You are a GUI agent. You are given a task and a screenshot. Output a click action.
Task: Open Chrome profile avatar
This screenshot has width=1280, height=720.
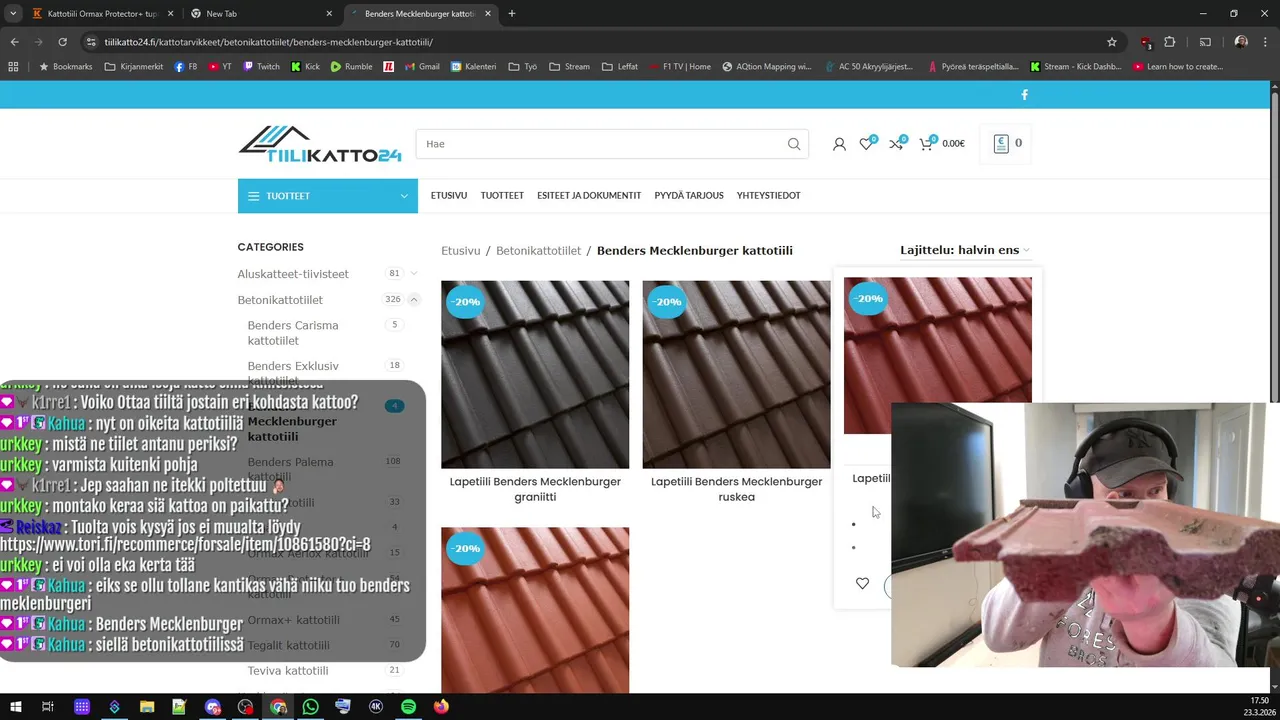coord(1241,42)
